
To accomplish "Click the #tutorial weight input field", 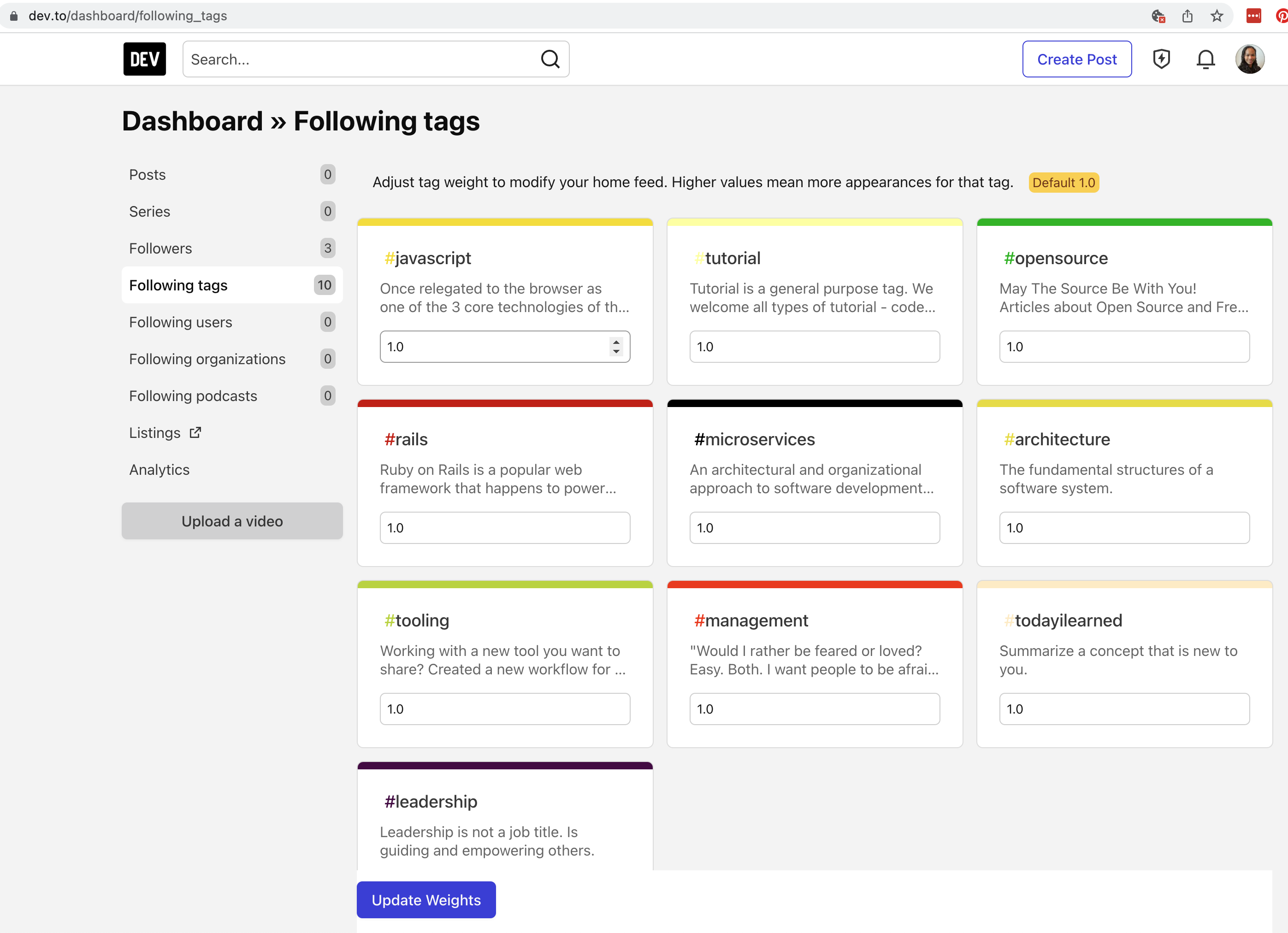I will [x=815, y=346].
